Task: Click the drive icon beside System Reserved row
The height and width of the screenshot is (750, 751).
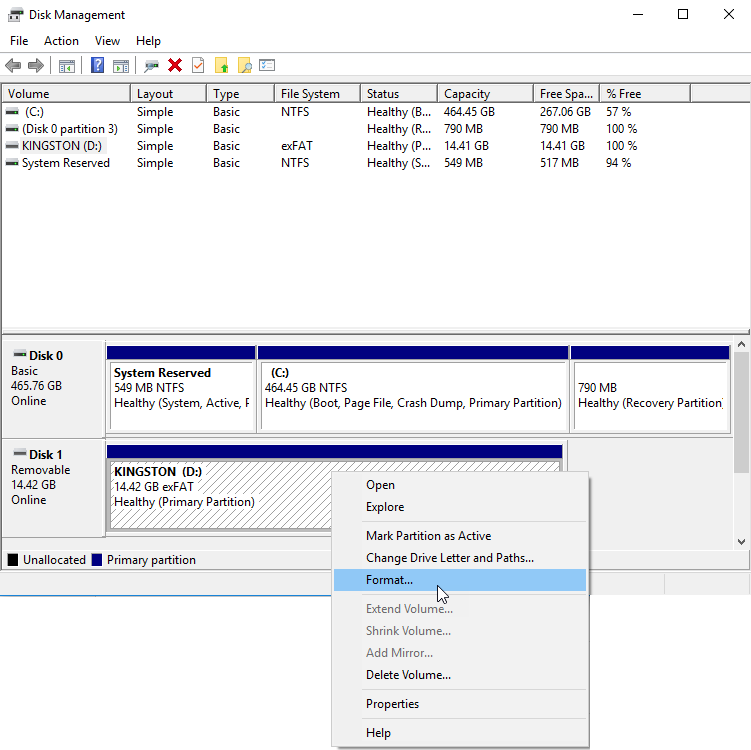Action: 12,163
